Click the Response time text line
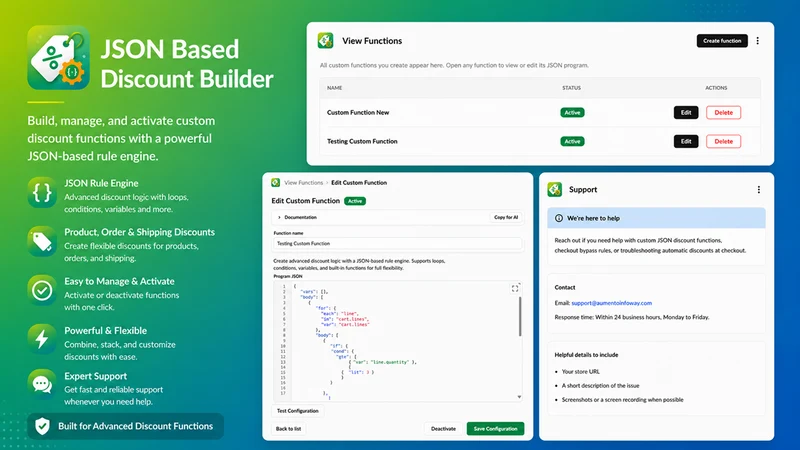This screenshot has width=800, height=450. (x=632, y=317)
